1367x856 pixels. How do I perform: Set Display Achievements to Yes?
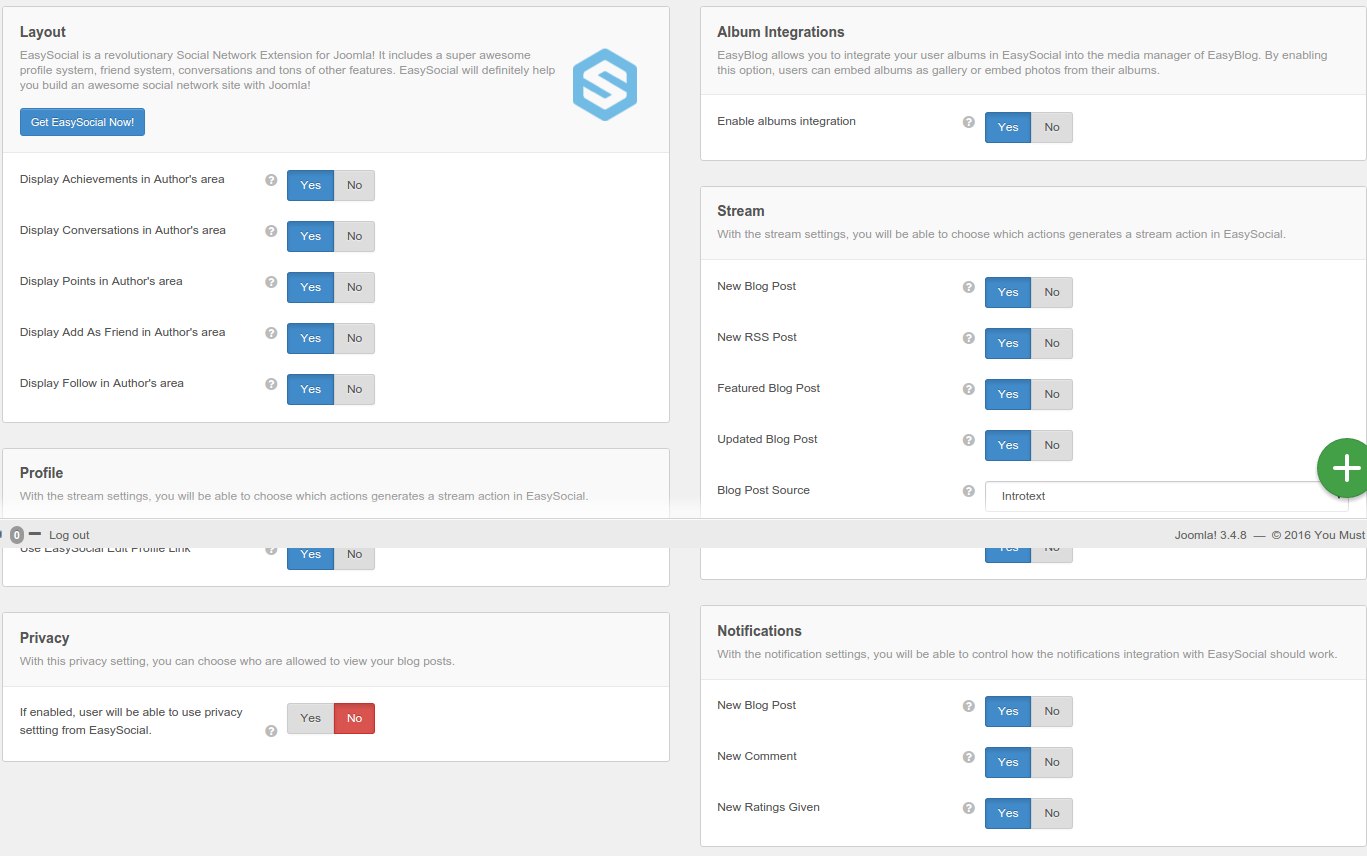tap(310, 185)
